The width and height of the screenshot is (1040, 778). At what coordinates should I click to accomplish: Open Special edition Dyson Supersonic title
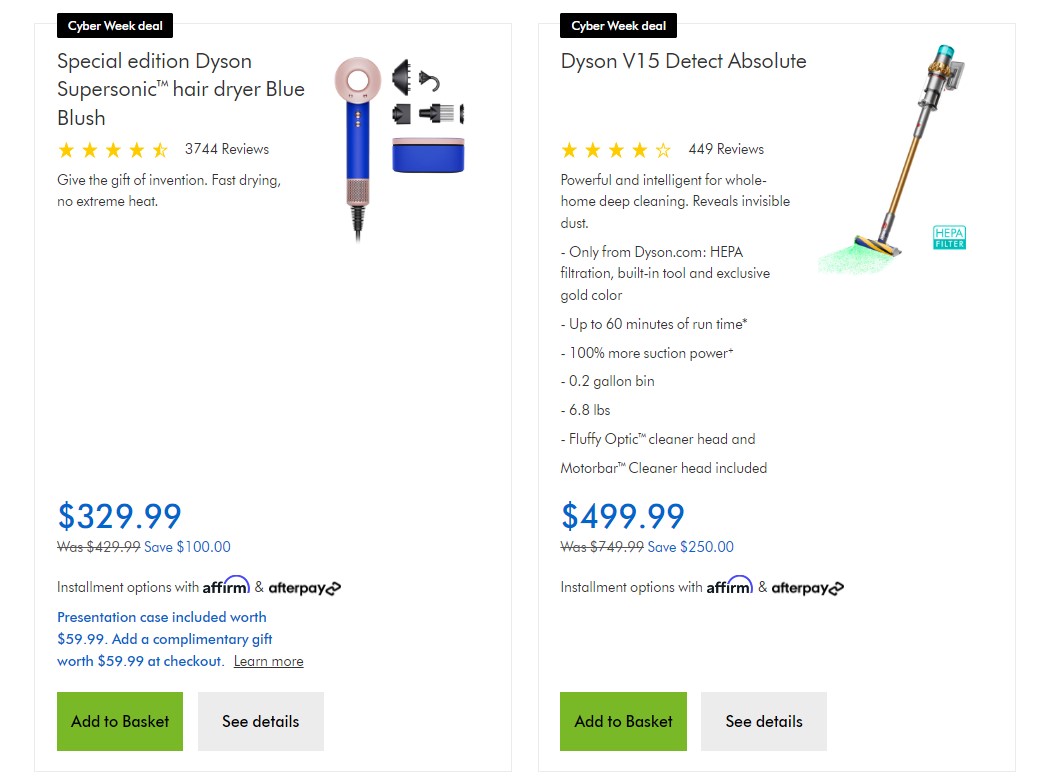(181, 90)
